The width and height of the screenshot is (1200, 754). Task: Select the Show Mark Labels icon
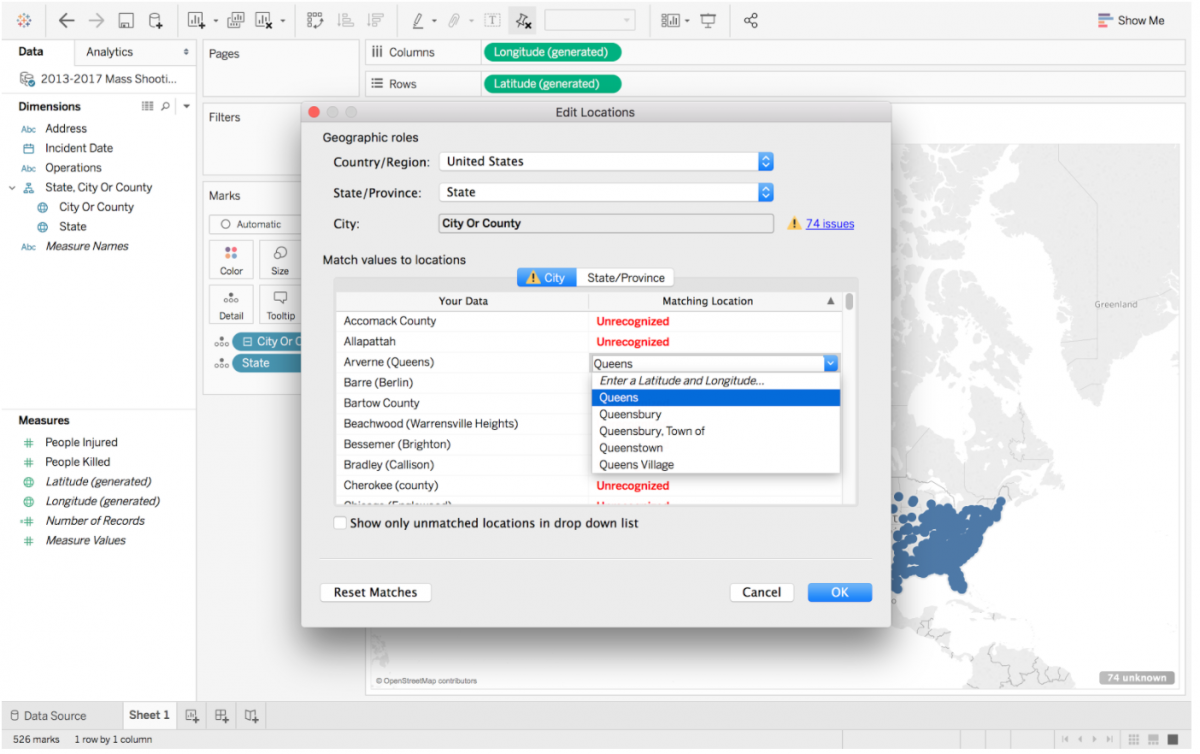click(x=490, y=19)
